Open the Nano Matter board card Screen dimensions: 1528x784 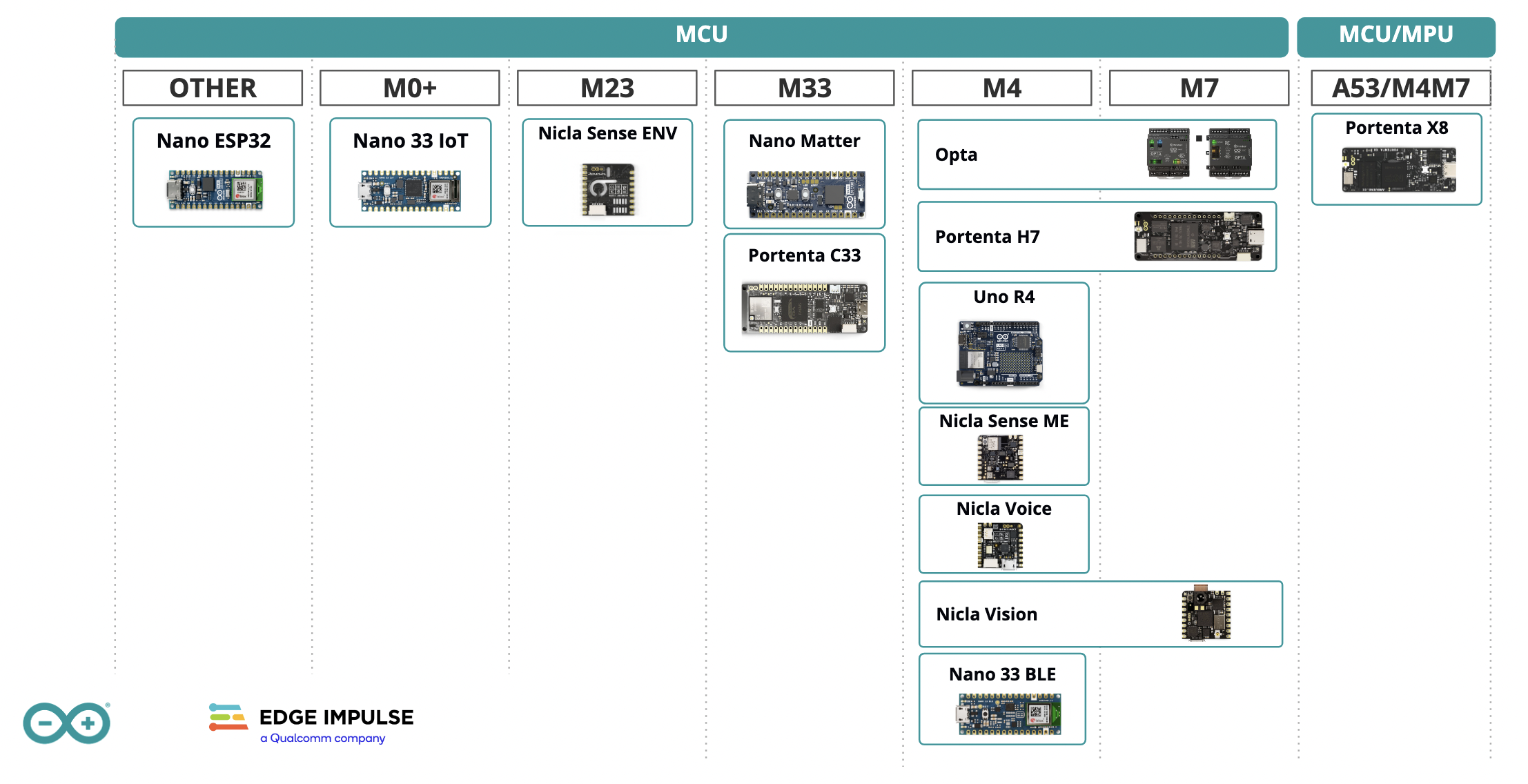[804, 174]
